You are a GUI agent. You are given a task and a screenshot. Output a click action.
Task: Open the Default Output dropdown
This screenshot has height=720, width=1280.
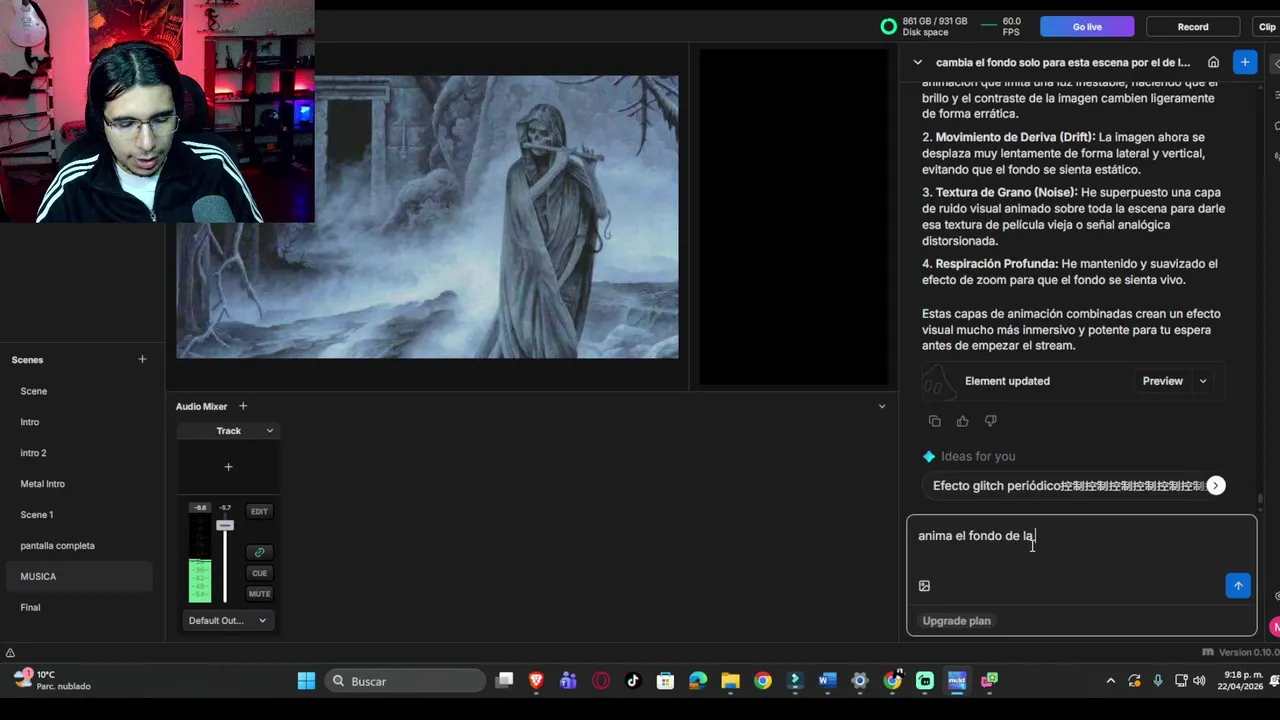228,621
